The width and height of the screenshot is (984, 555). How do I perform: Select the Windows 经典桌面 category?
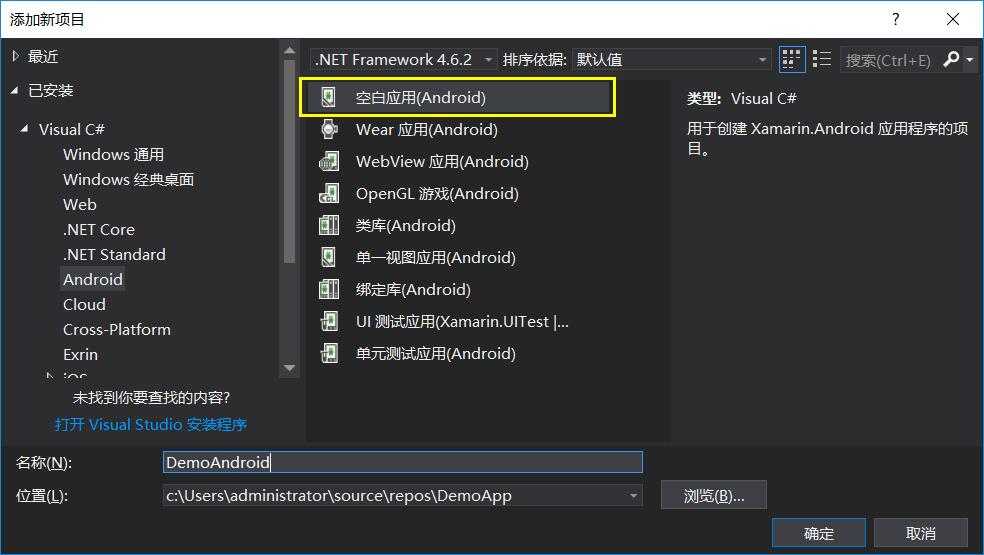tap(129, 180)
